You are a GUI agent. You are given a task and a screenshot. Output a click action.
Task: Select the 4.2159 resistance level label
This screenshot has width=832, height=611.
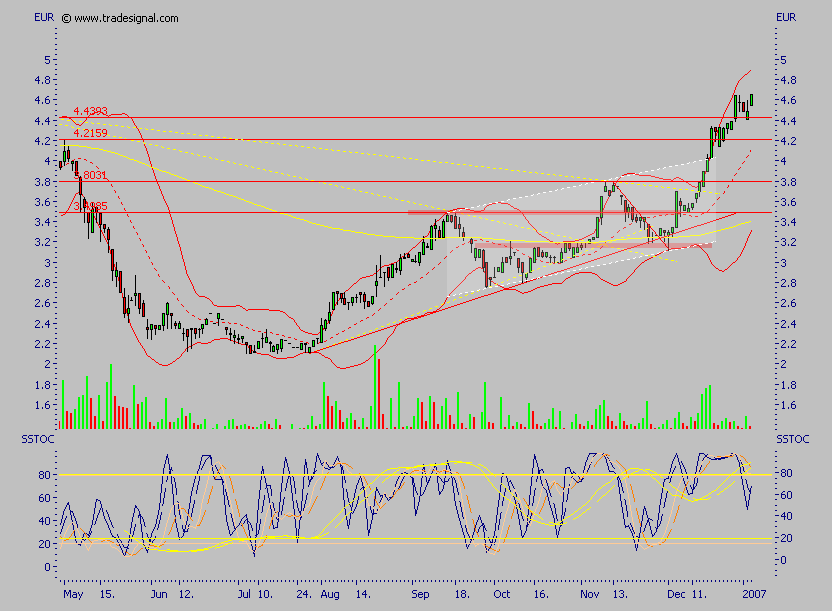90,132
